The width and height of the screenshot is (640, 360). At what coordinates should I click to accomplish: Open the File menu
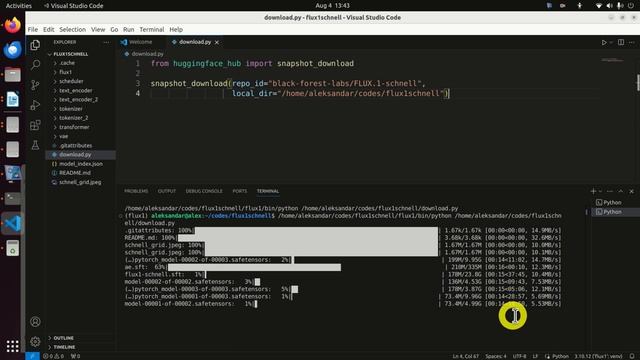(x=33, y=29)
